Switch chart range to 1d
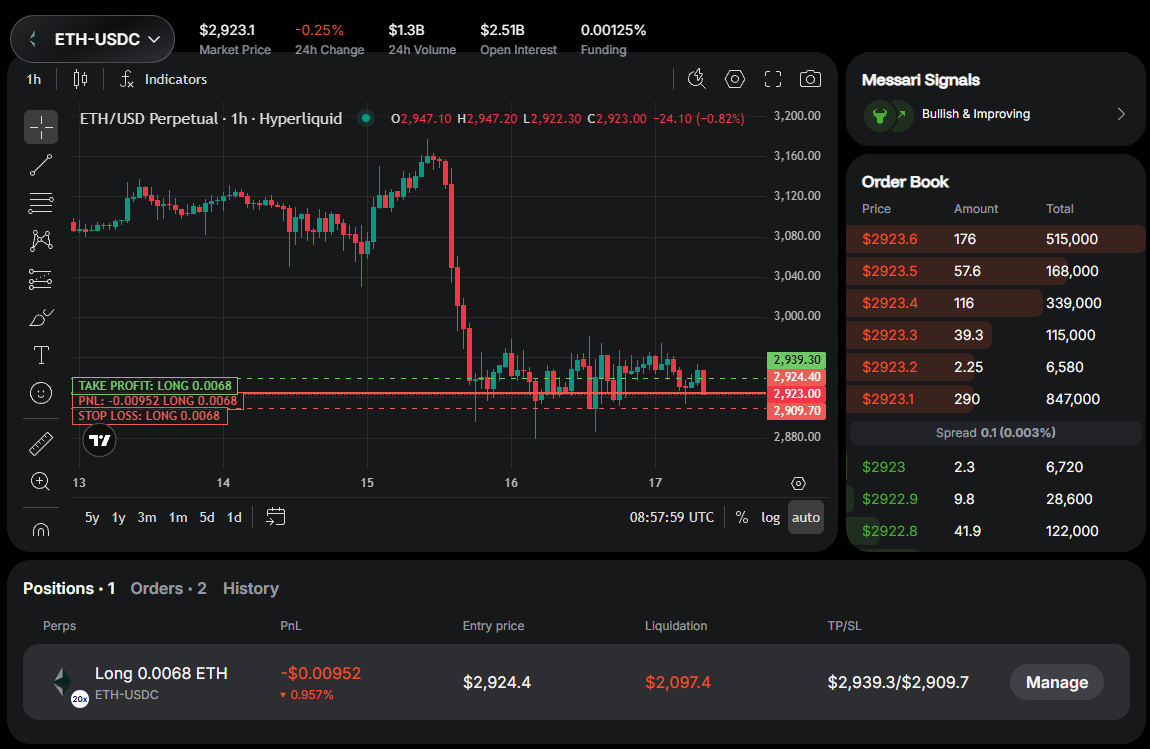The width and height of the screenshot is (1150, 749). click(235, 518)
